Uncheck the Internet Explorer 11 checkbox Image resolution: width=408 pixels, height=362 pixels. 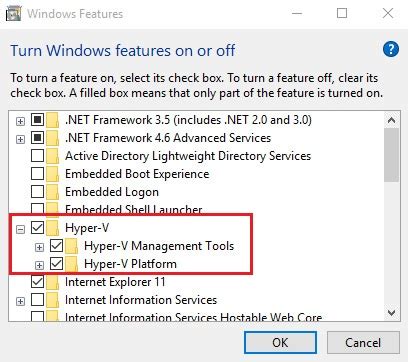(x=37, y=282)
